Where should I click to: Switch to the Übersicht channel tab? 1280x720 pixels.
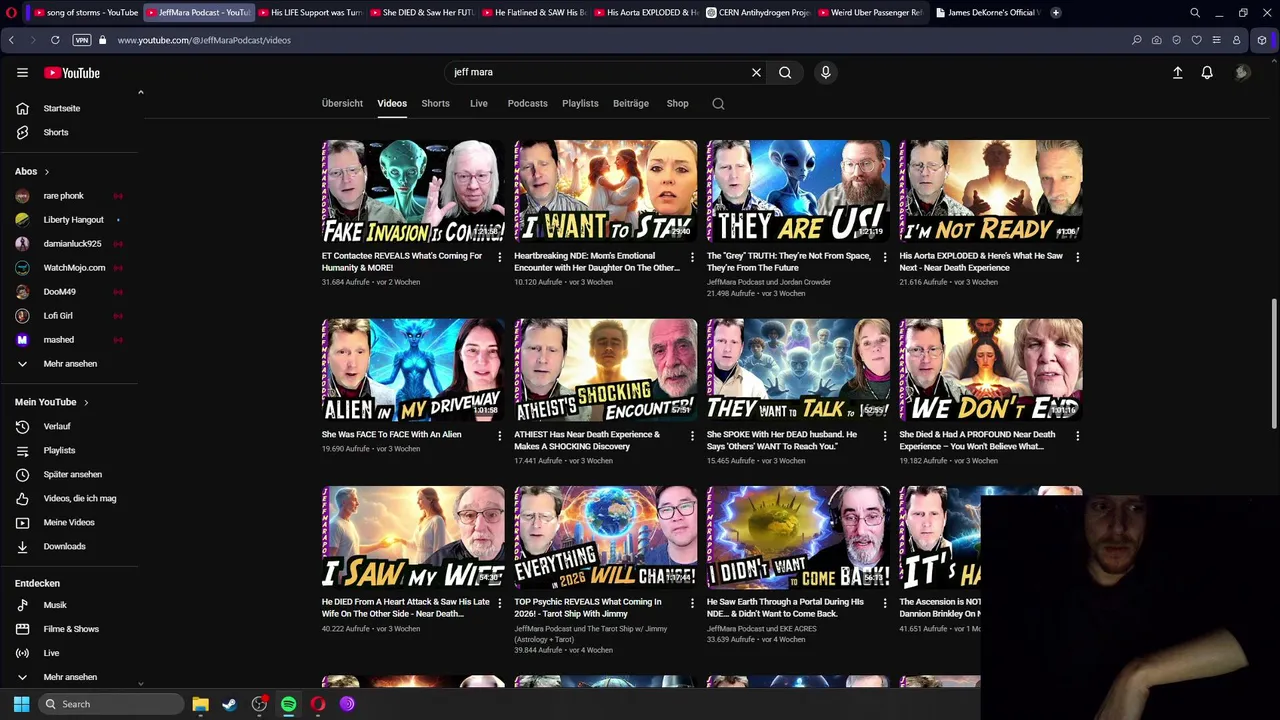click(x=342, y=103)
